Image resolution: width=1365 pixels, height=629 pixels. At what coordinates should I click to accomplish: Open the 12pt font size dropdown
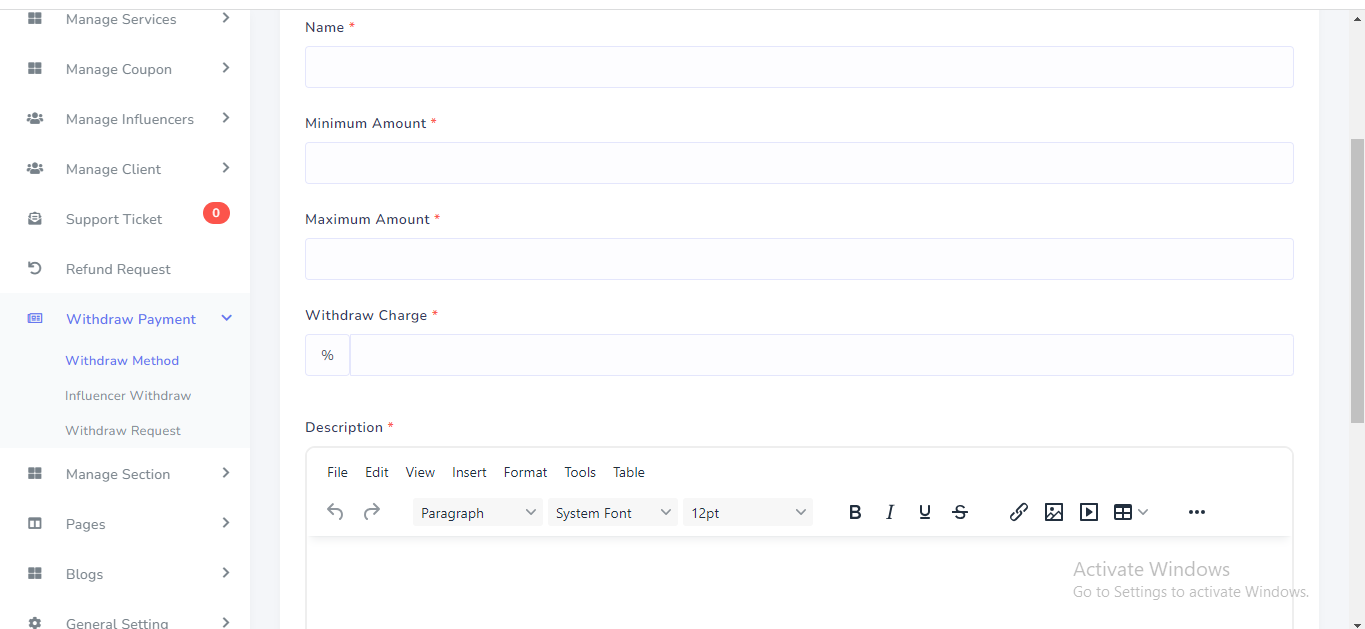[x=748, y=513]
